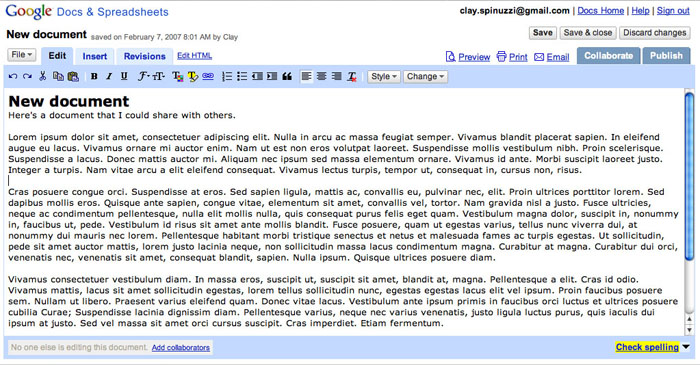Image resolution: width=700 pixels, height=365 pixels.
Task: Click Save & close button
Action: click(588, 33)
